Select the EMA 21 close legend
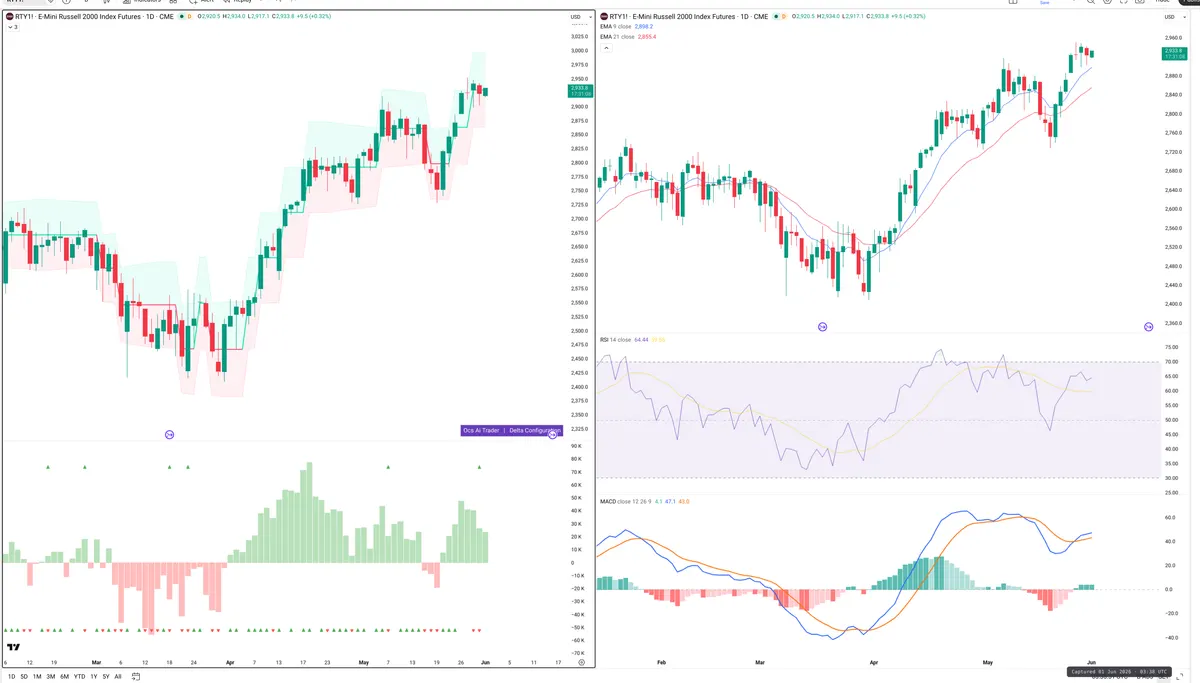This screenshot has width=1200, height=683. click(616, 37)
